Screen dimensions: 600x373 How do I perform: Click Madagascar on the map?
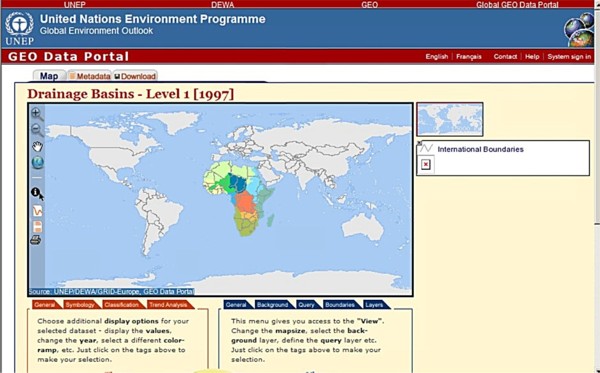pos(270,220)
